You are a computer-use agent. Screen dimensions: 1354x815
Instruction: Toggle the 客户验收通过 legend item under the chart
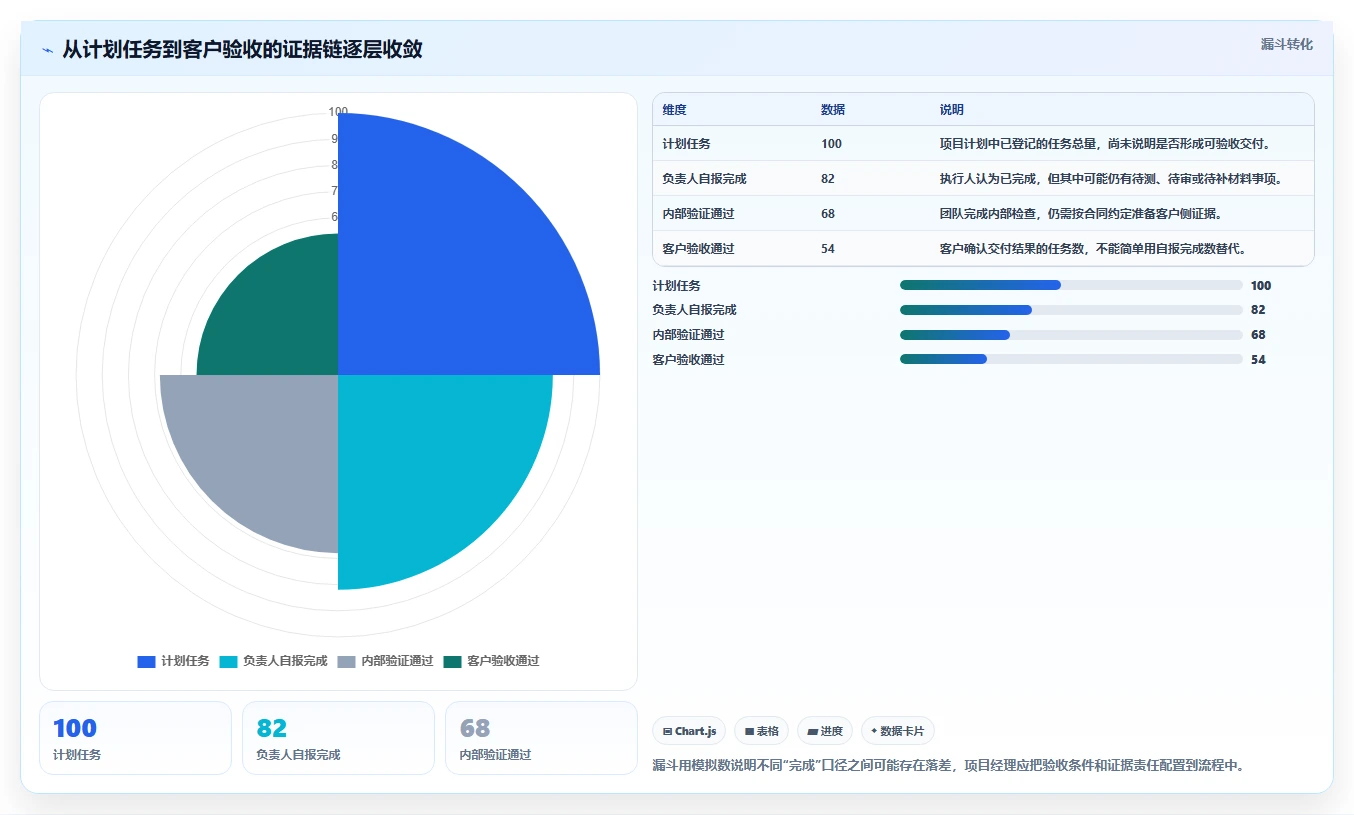(x=492, y=661)
